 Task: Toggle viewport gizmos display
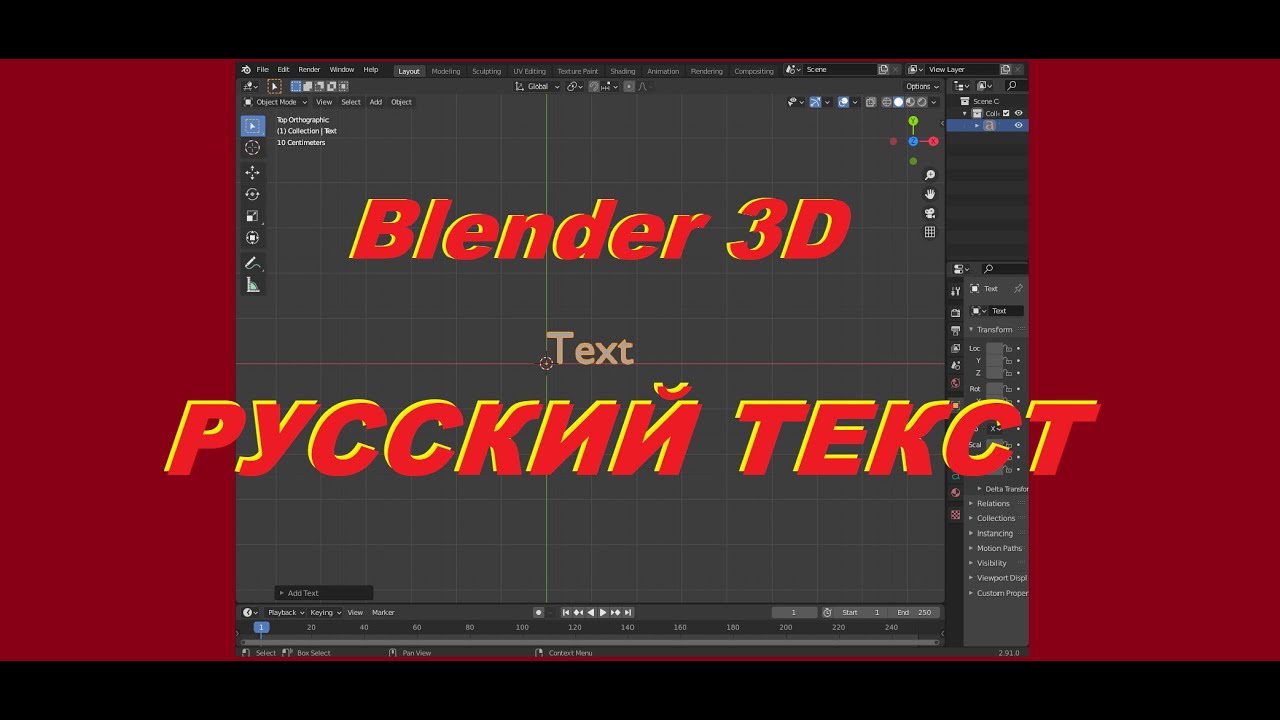point(816,102)
